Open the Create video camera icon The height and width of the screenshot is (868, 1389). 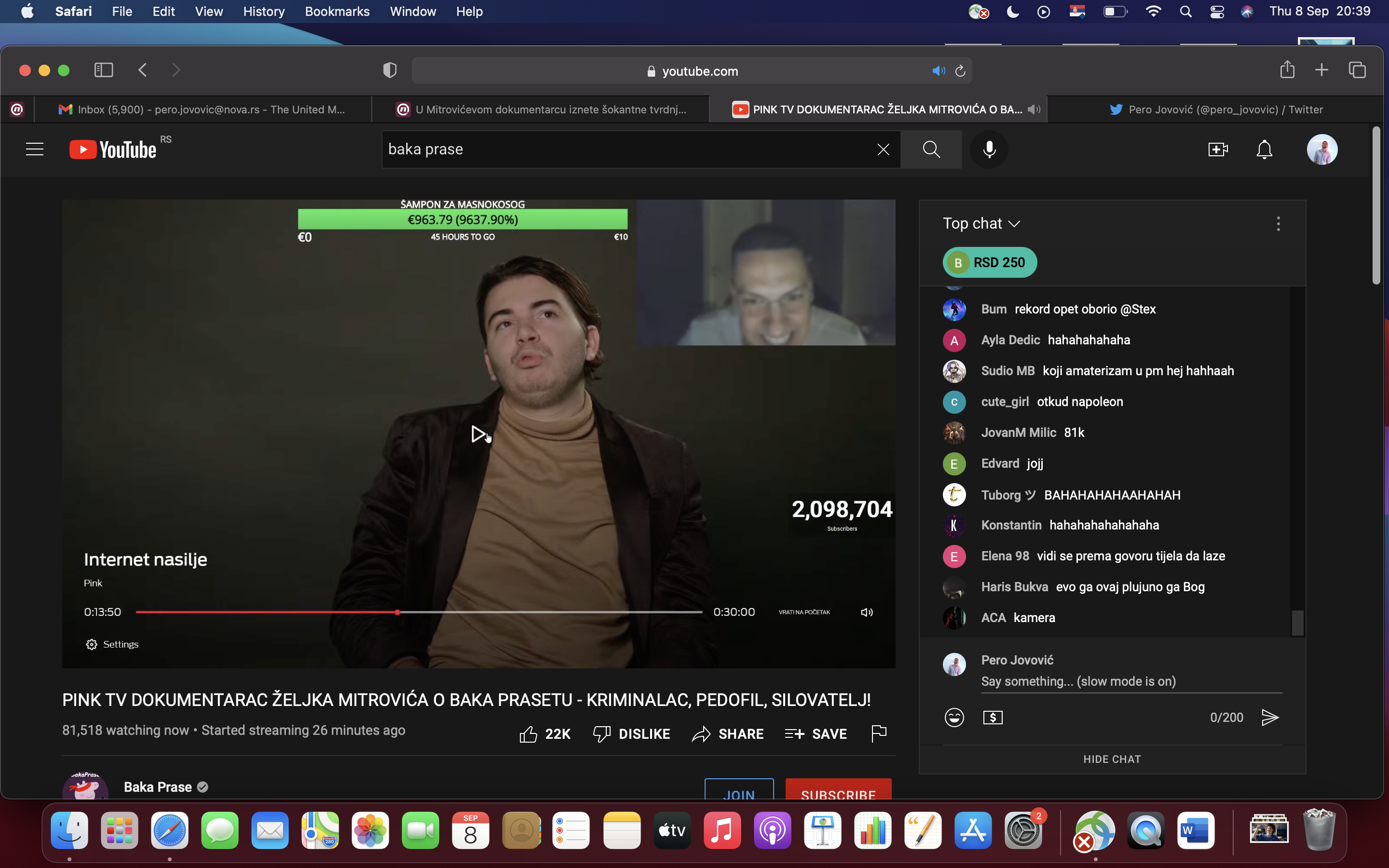coord(1217,149)
